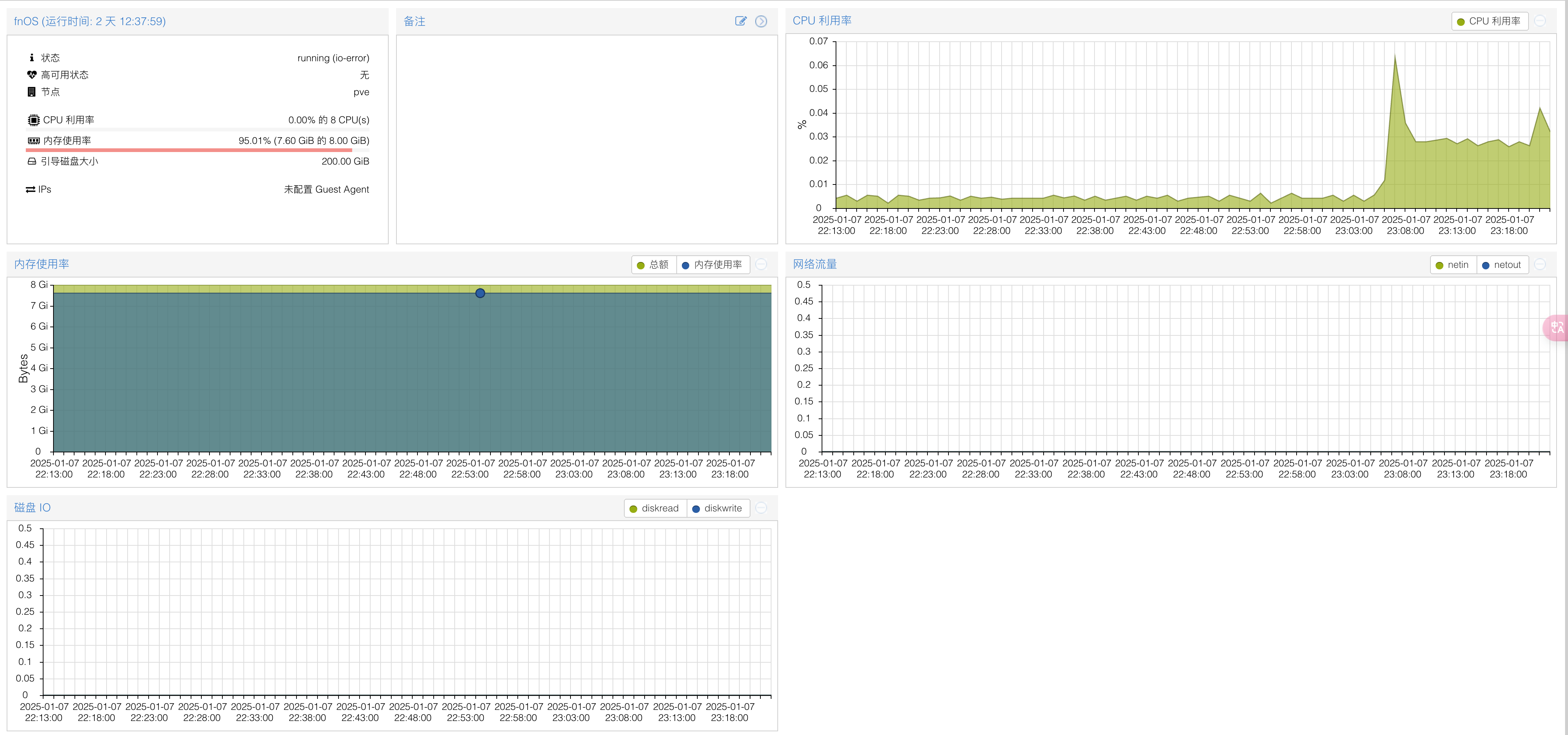Viewport: 1568px width, 735px height.
Task: Click the IPs exchange arrows icon
Action: [x=31, y=189]
